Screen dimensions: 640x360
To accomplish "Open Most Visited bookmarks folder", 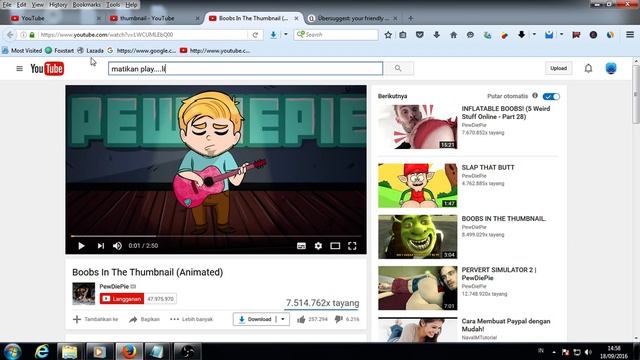I will [x=22, y=51].
